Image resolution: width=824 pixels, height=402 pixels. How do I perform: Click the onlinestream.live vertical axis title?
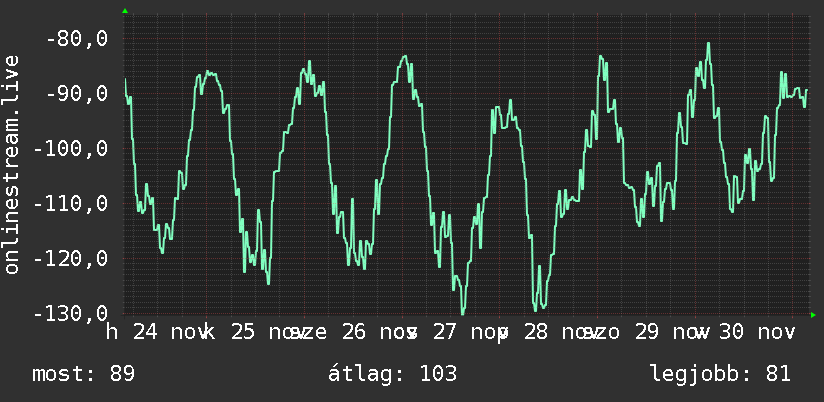pos(12,164)
